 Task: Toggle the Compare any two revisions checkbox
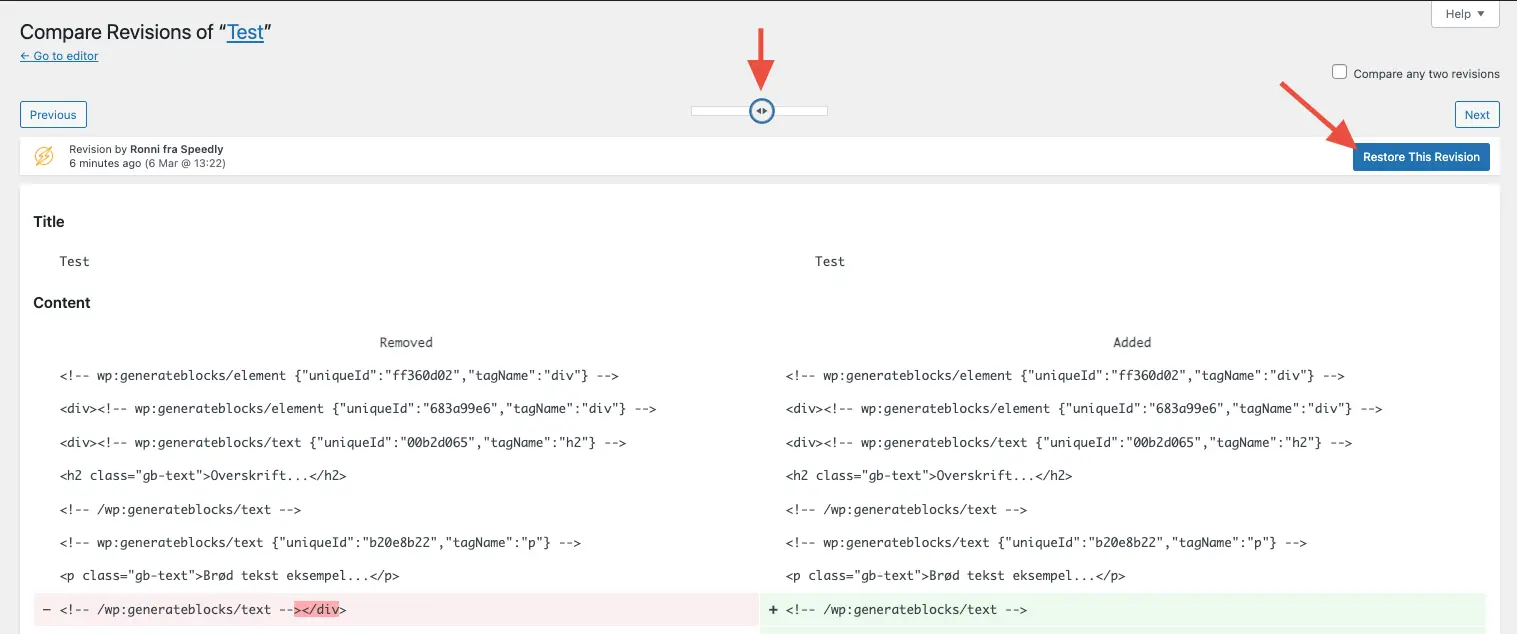(x=1339, y=72)
